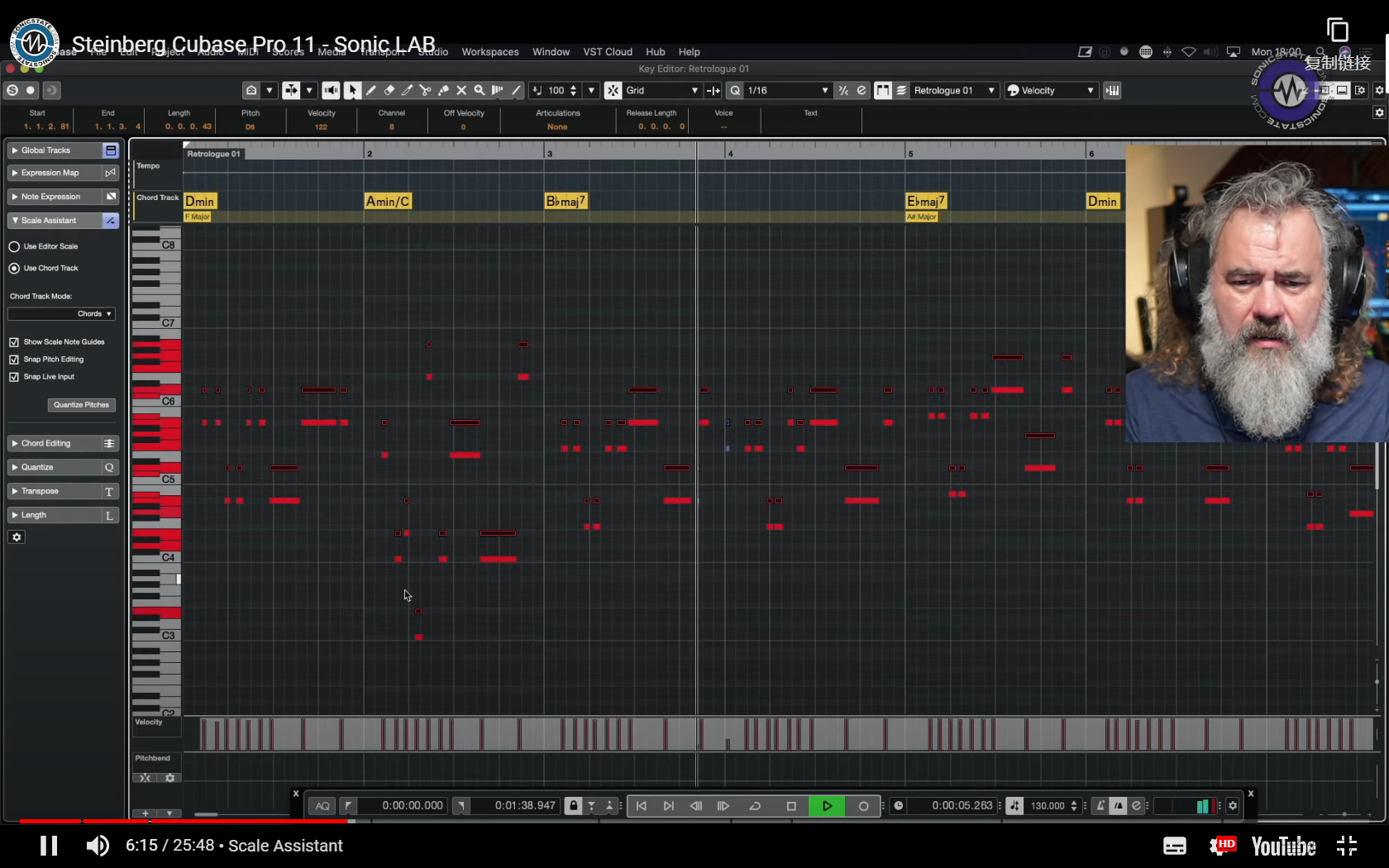This screenshot has height=868, width=1389.
Task: Open the VST Cloud menu
Action: point(608,51)
